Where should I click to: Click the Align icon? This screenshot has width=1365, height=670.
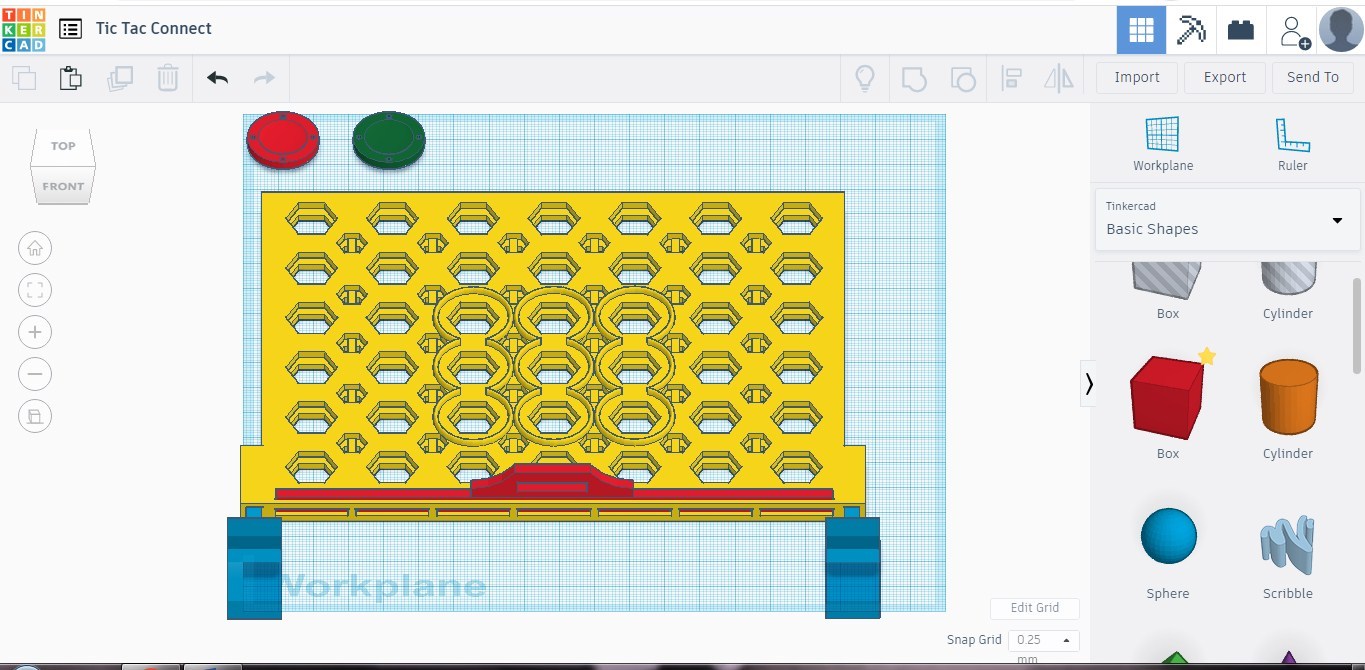pos(1011,78)
